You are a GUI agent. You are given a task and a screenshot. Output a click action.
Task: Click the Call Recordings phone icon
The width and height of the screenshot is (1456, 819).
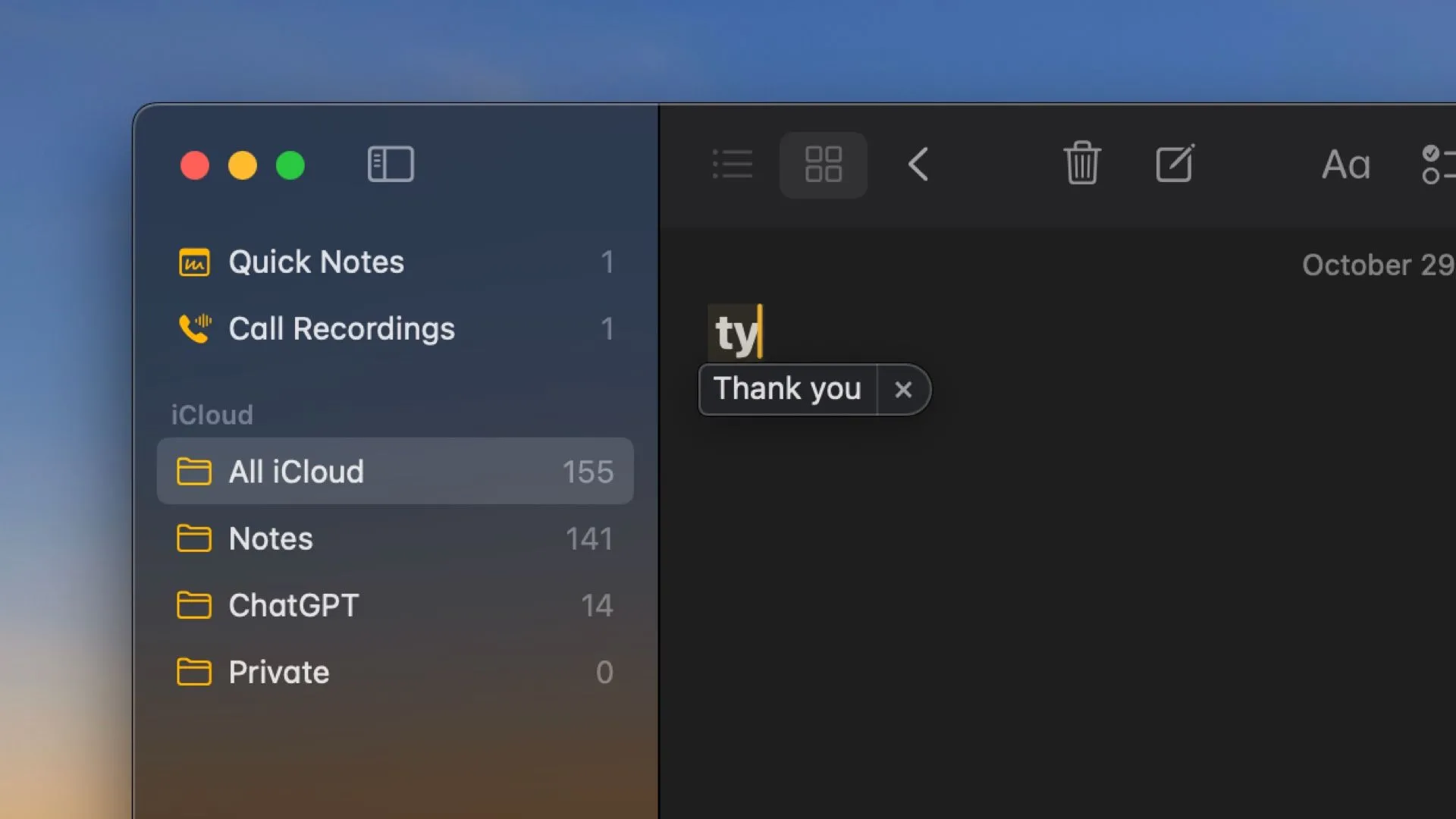click(195, 328)
